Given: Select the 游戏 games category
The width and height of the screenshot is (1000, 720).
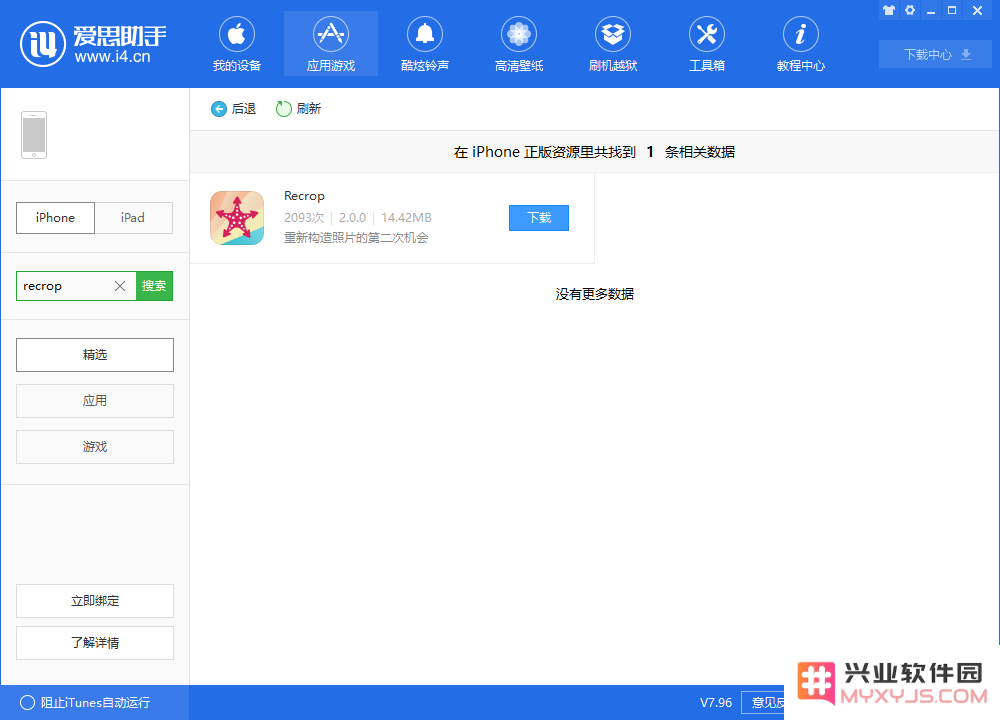Looking at the screenshot, I should point(95,446).
